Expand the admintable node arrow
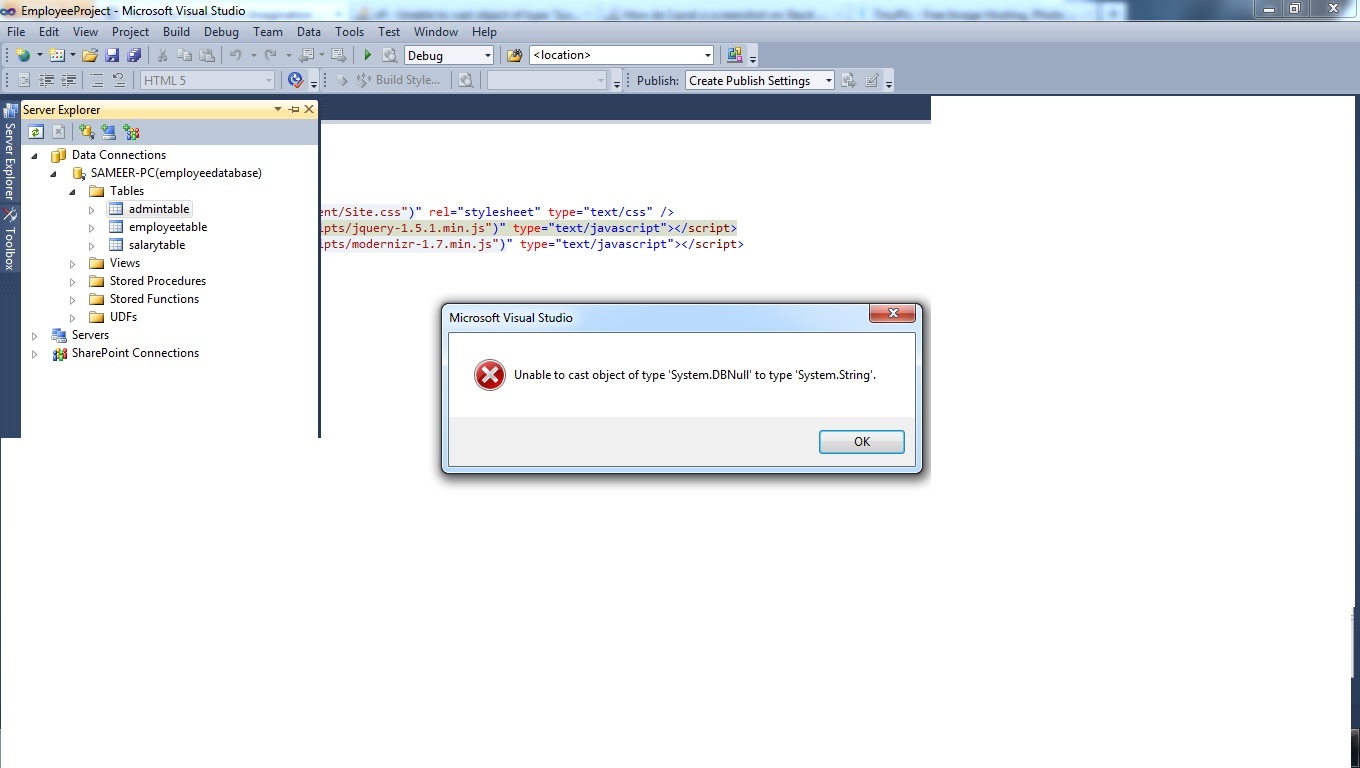 coord(92,209)
